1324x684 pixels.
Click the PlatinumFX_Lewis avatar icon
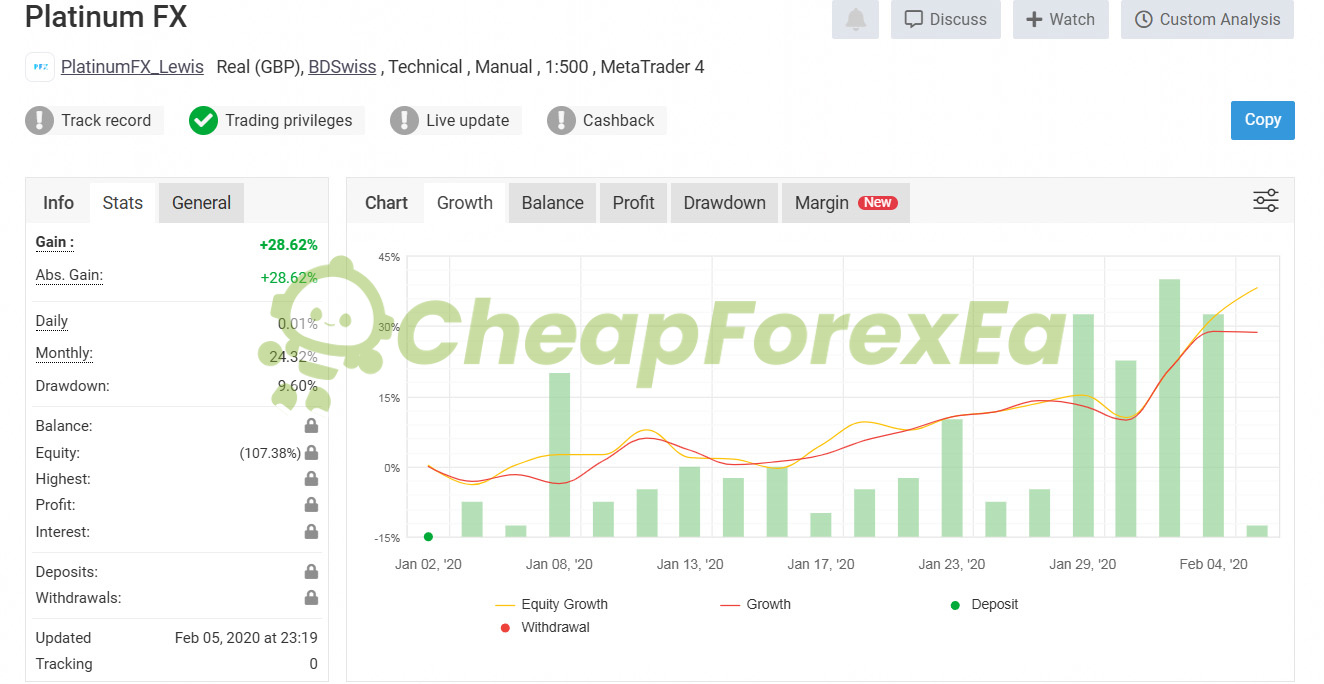tap(40, 67)
